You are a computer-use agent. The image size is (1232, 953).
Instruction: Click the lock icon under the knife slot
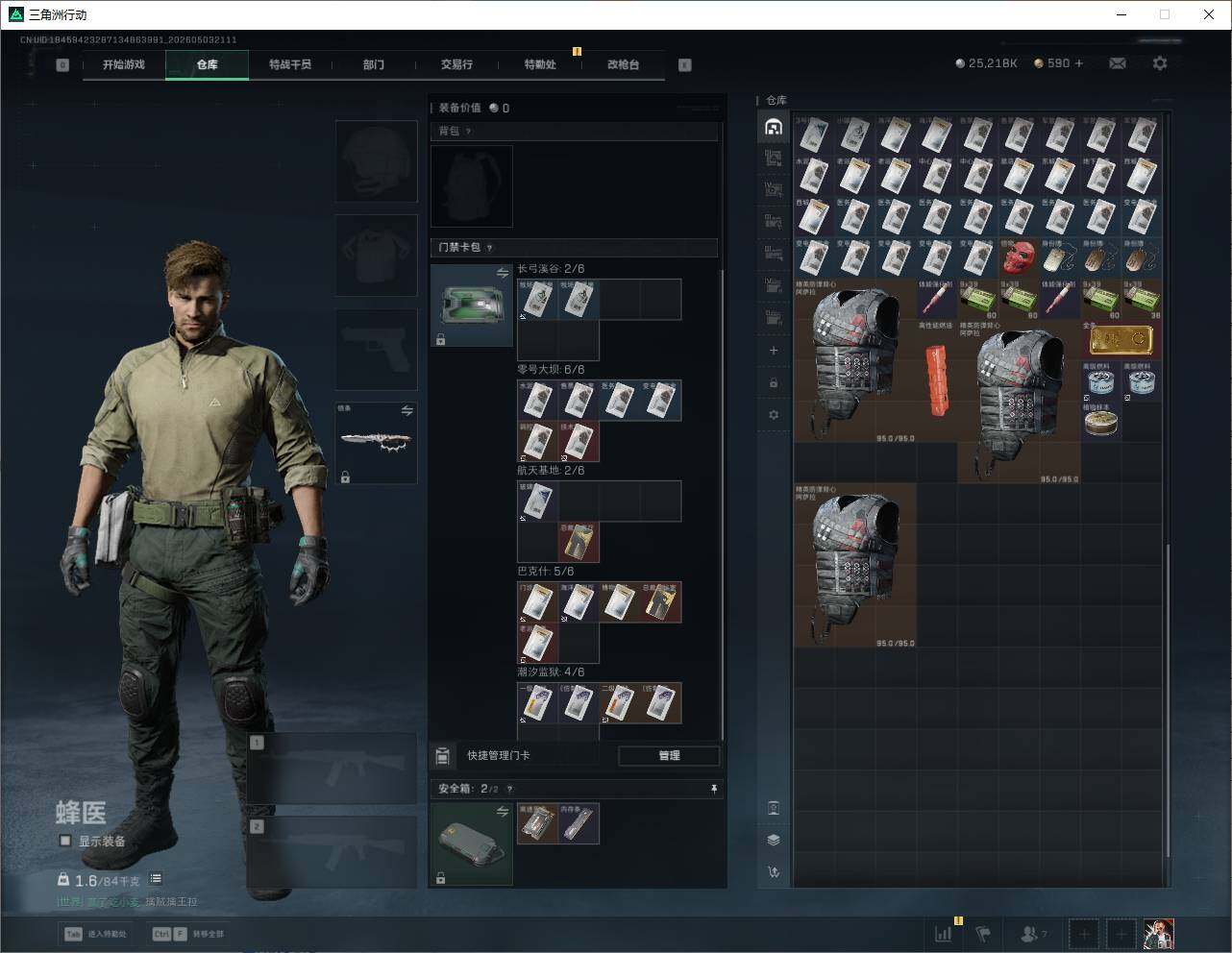345,476
